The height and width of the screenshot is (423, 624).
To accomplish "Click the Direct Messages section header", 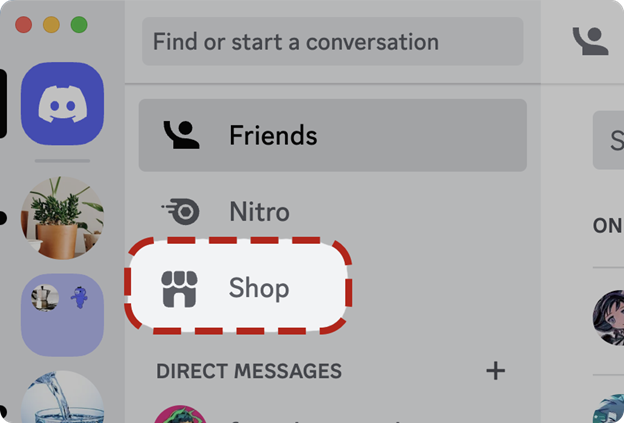I will tap(249, 371).
